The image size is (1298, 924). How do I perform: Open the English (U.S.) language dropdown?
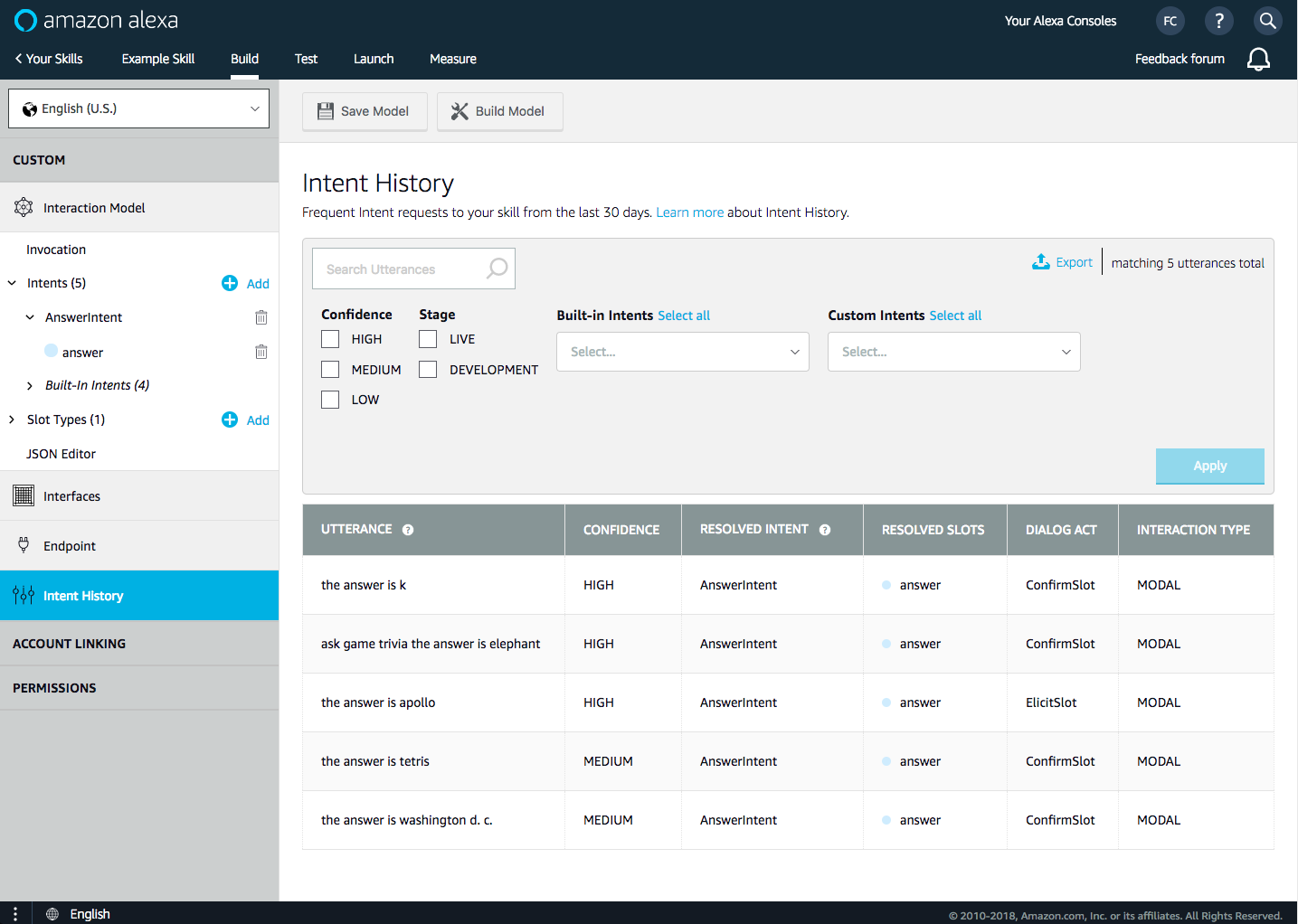(138, 108)
